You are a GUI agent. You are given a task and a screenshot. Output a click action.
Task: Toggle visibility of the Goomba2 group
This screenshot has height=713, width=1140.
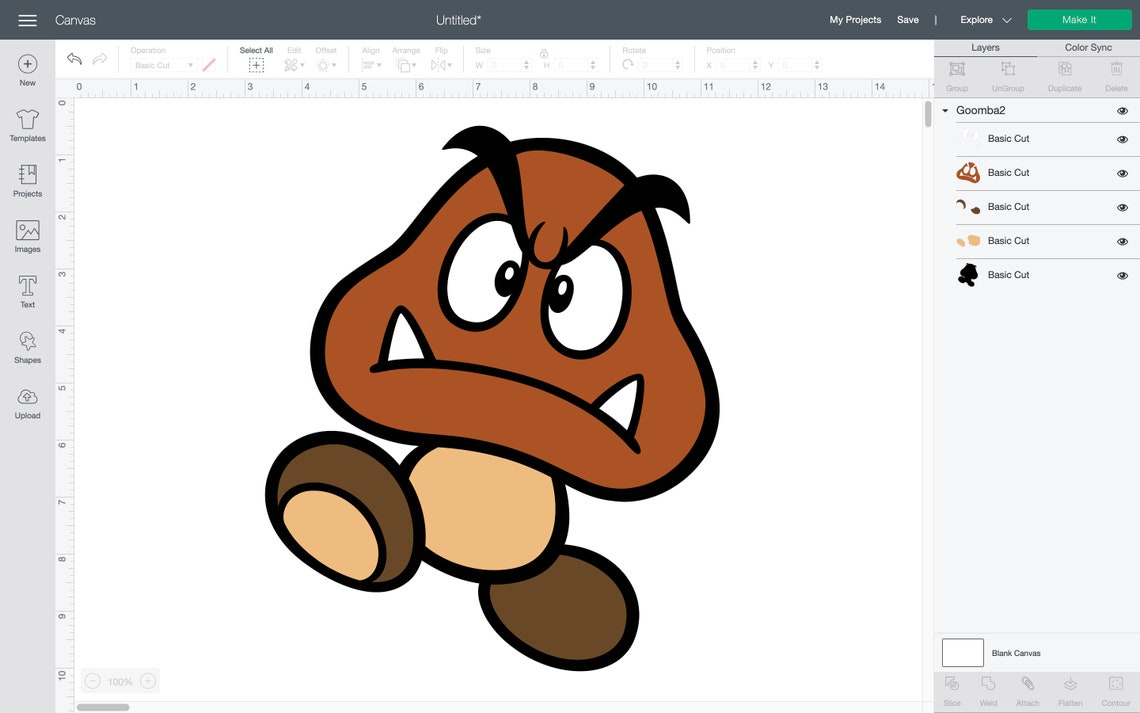click(1121, 110)
